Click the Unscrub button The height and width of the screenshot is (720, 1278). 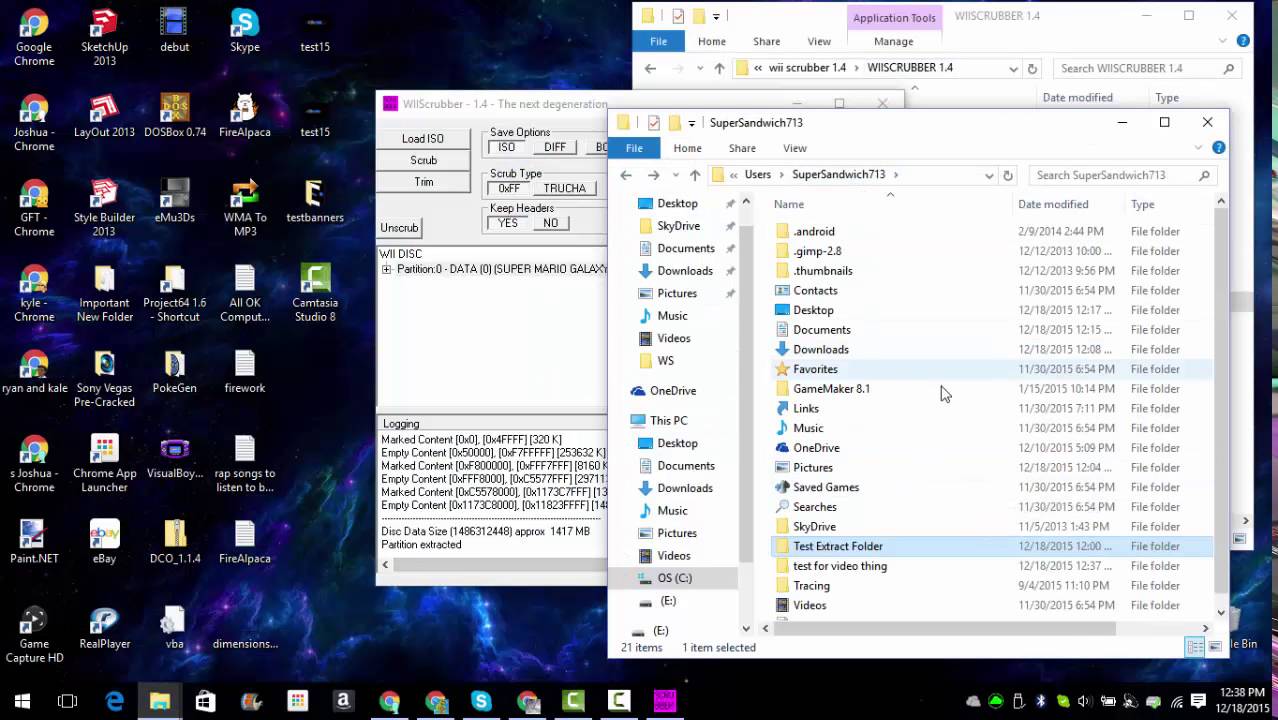(399, 228)
